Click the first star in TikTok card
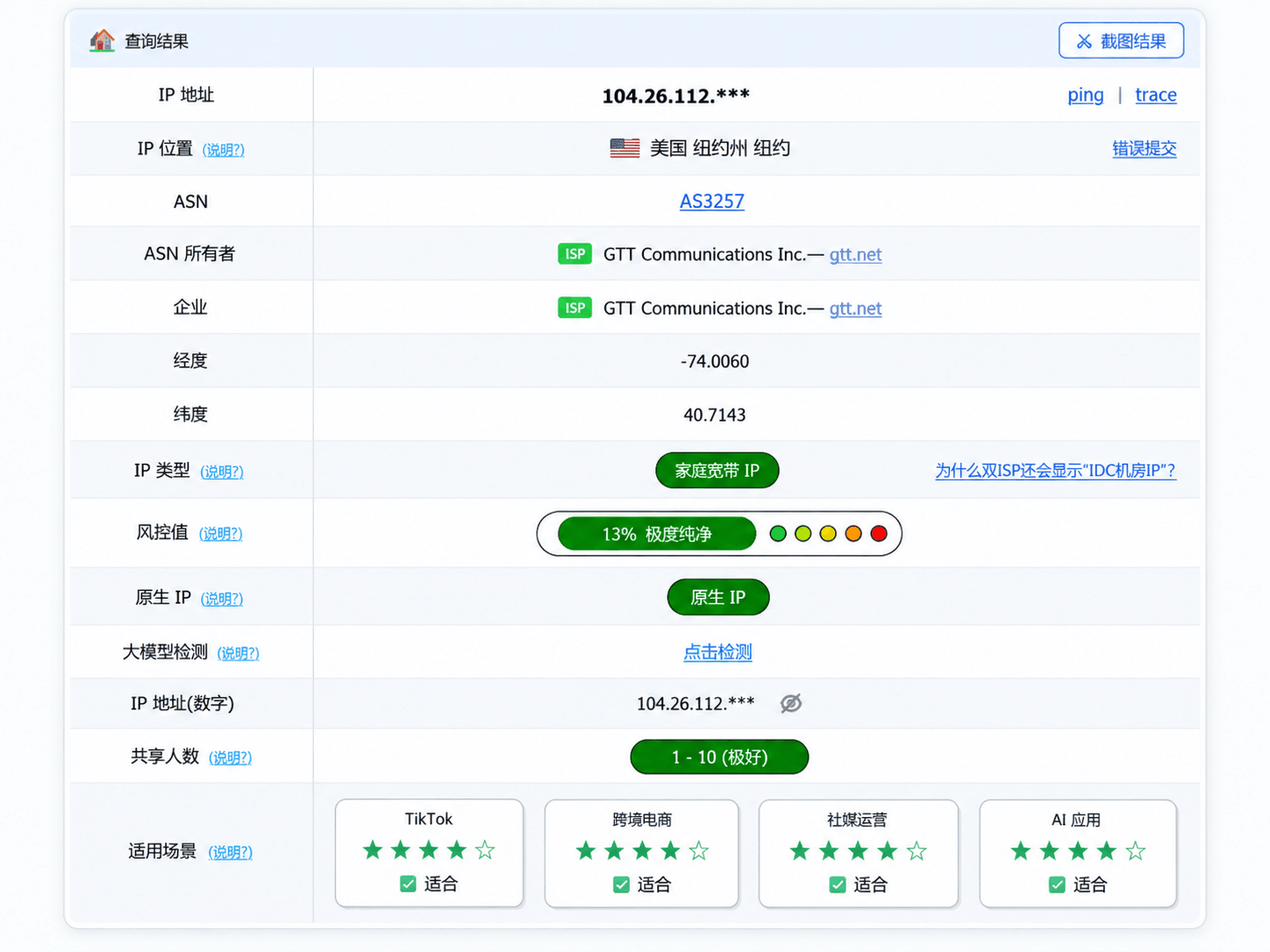 [373, 849]
